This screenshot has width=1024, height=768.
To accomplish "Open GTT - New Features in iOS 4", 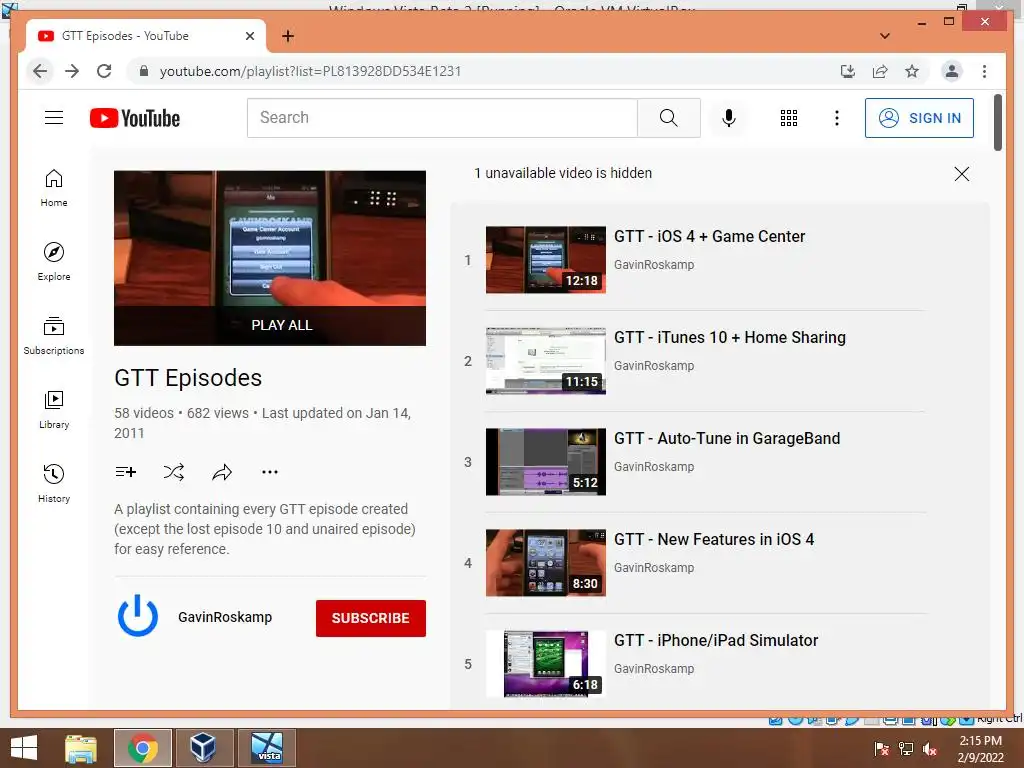I will click(714, 539).
